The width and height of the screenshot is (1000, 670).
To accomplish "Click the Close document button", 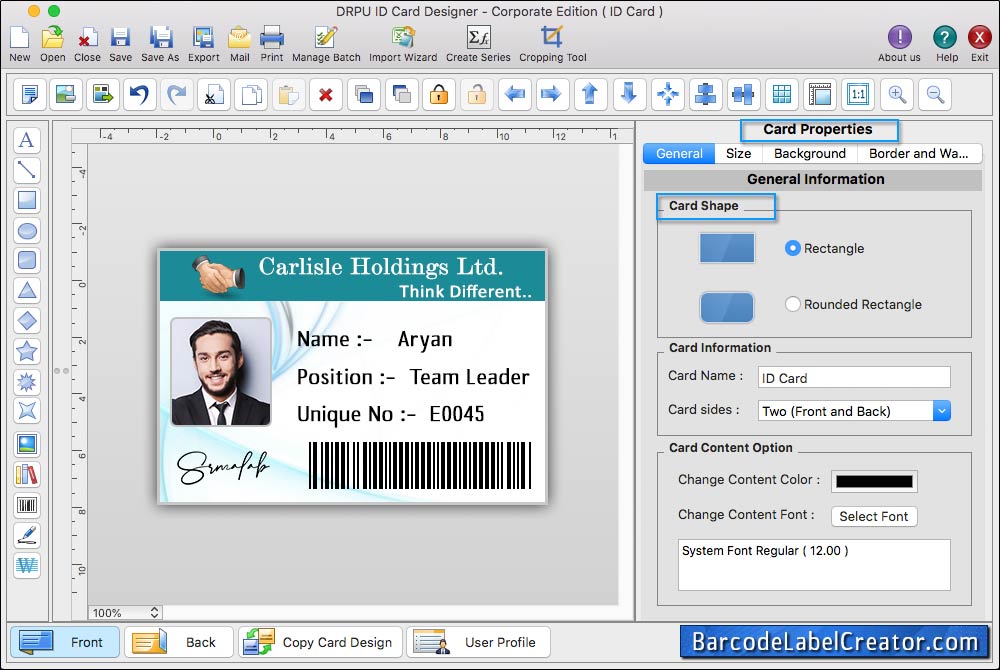I will (87, 43).
